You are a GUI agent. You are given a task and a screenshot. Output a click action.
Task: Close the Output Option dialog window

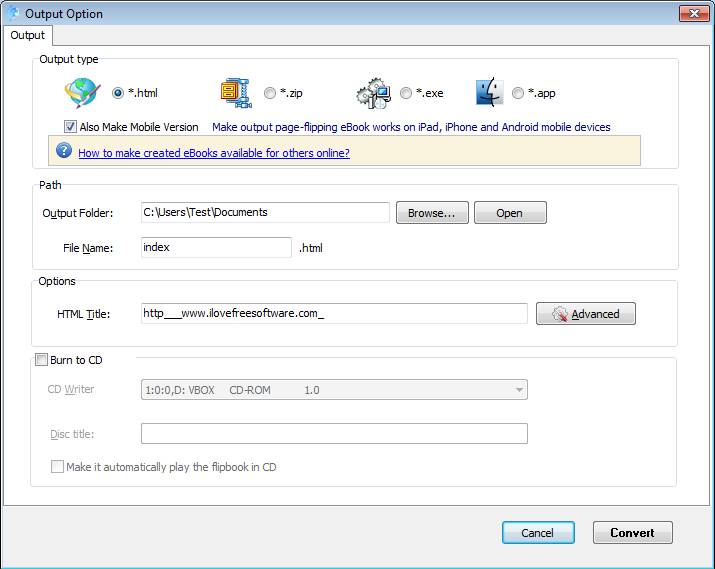693,13
